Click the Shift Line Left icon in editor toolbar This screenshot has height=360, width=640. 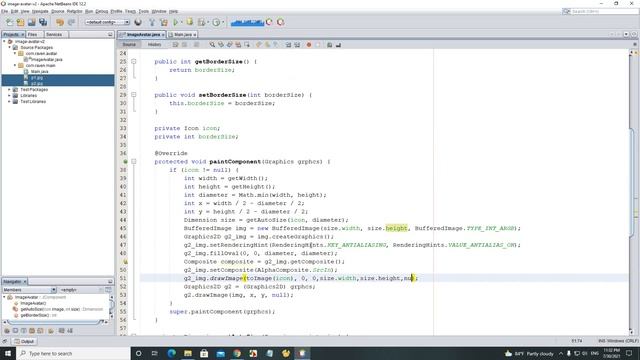pos(288,45)
